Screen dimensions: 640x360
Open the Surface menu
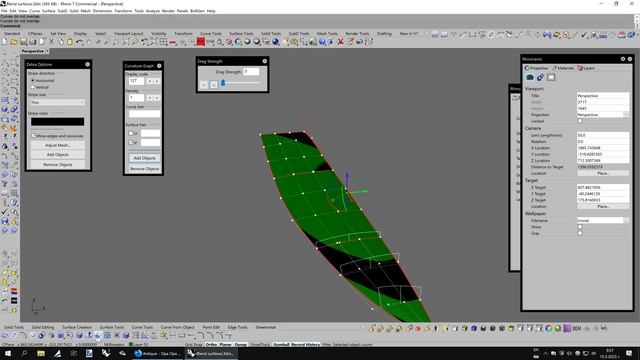coord(49,11)
